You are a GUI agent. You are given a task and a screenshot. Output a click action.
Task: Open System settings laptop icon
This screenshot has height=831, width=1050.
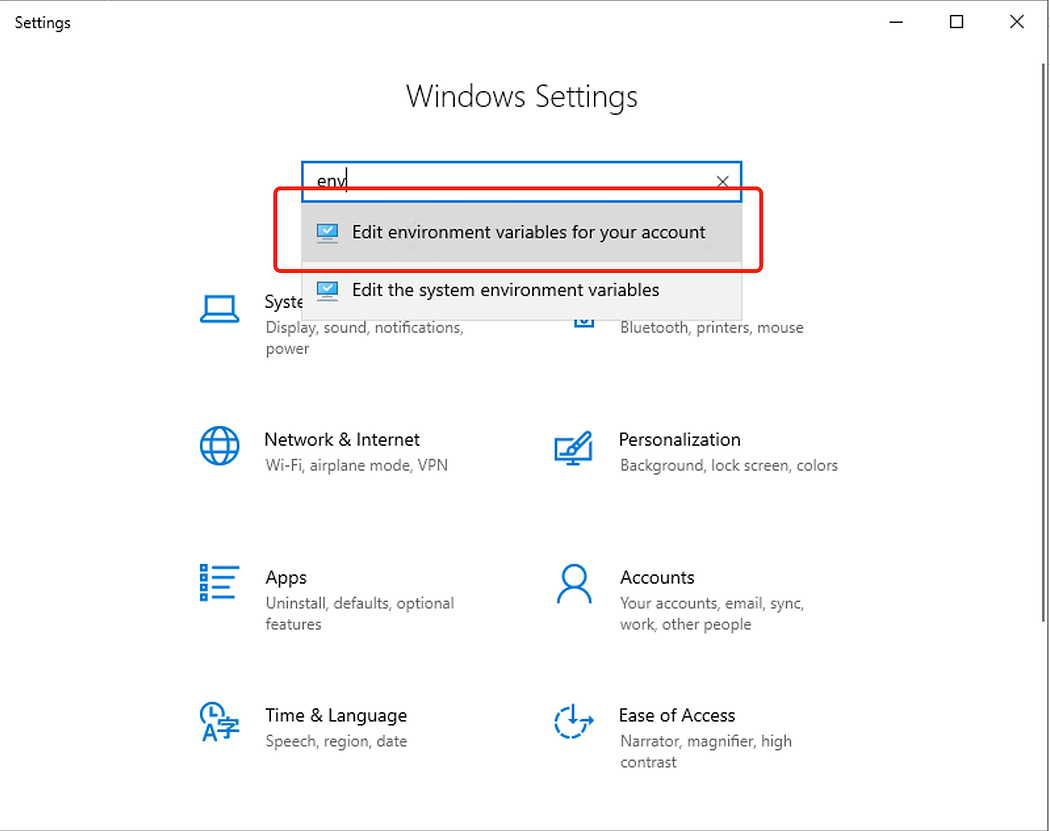coord(220,309)
